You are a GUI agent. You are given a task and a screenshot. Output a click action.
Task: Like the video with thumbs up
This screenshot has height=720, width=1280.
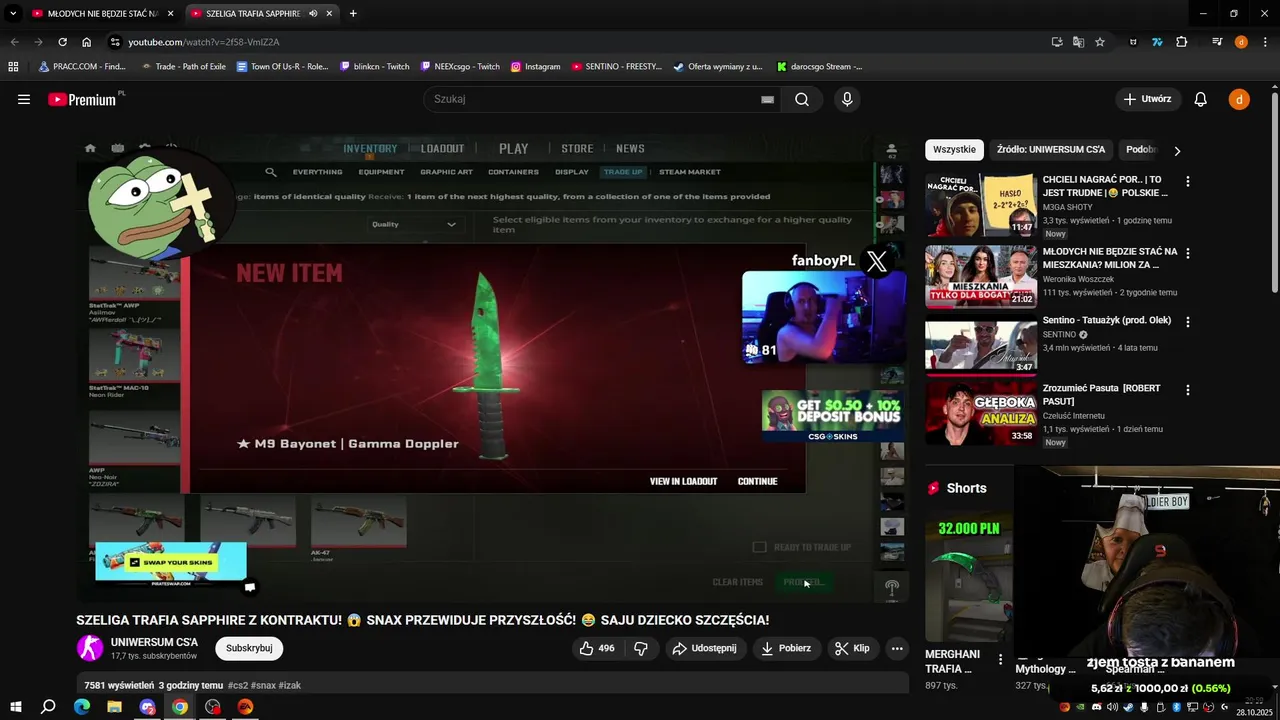(596, 648)
